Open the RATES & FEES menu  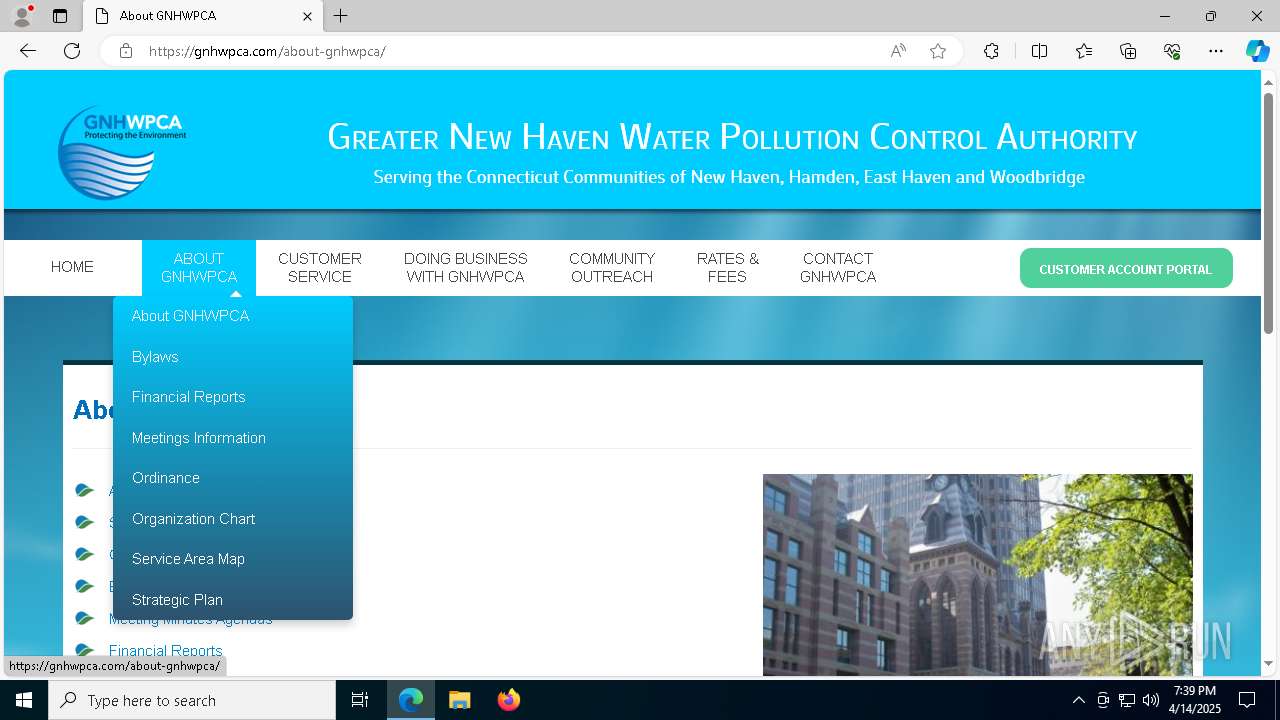(x=728, y=268)
